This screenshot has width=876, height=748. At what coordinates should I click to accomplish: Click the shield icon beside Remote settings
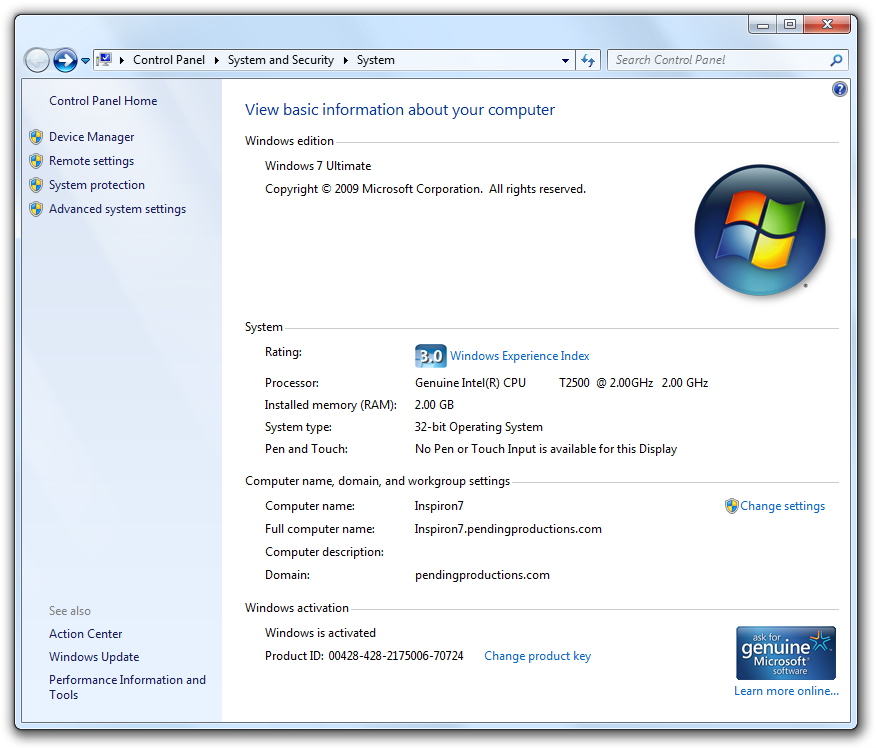(36, 161)
